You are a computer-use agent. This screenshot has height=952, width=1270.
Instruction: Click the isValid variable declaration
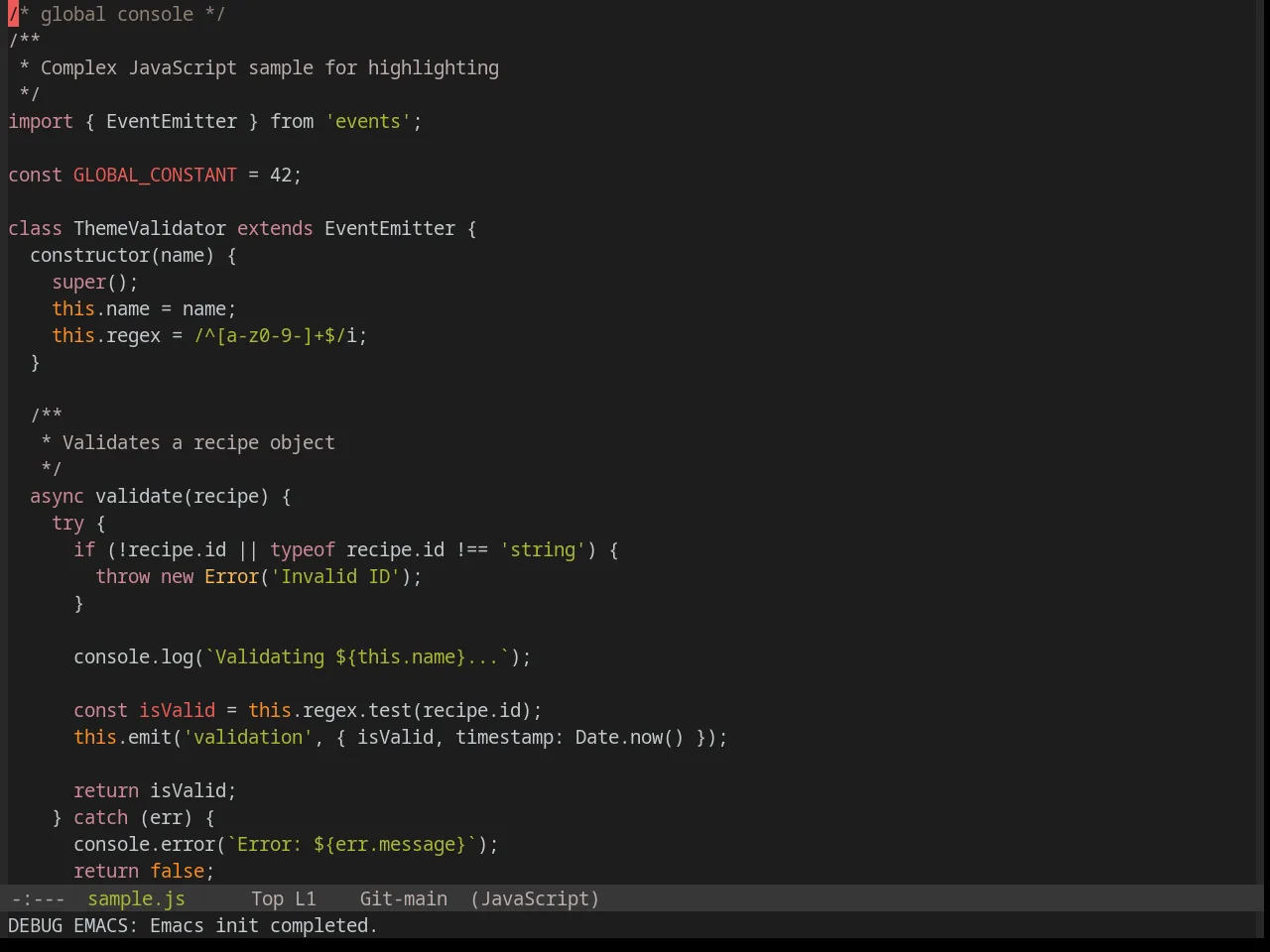tap(177, 710)
